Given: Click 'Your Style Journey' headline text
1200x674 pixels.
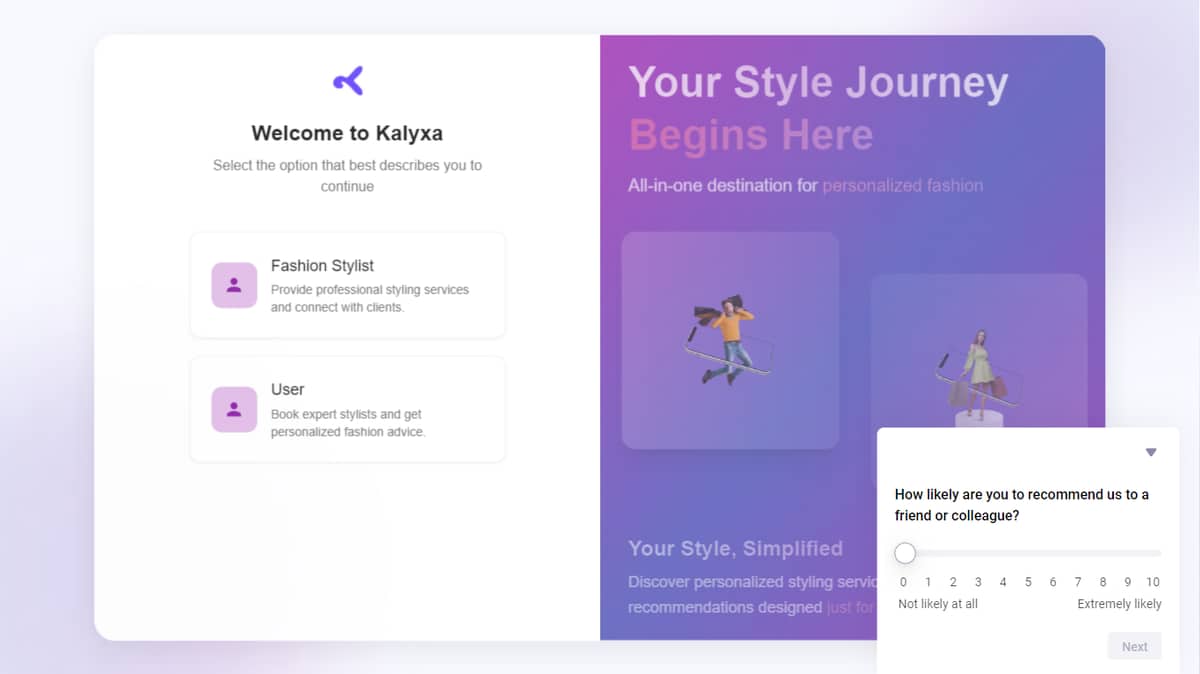Looking at the screenshot, I should 818,83.
